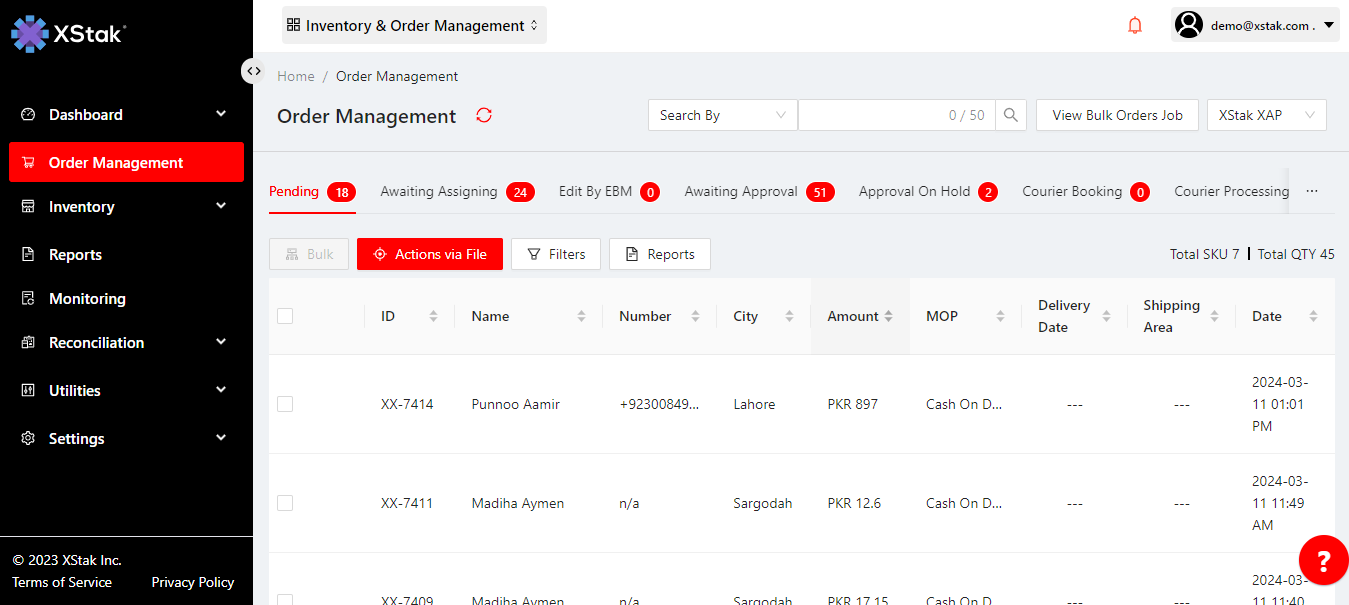Open the red help question mark button
The image size is (1349, 605).
tap(1323, 560)
